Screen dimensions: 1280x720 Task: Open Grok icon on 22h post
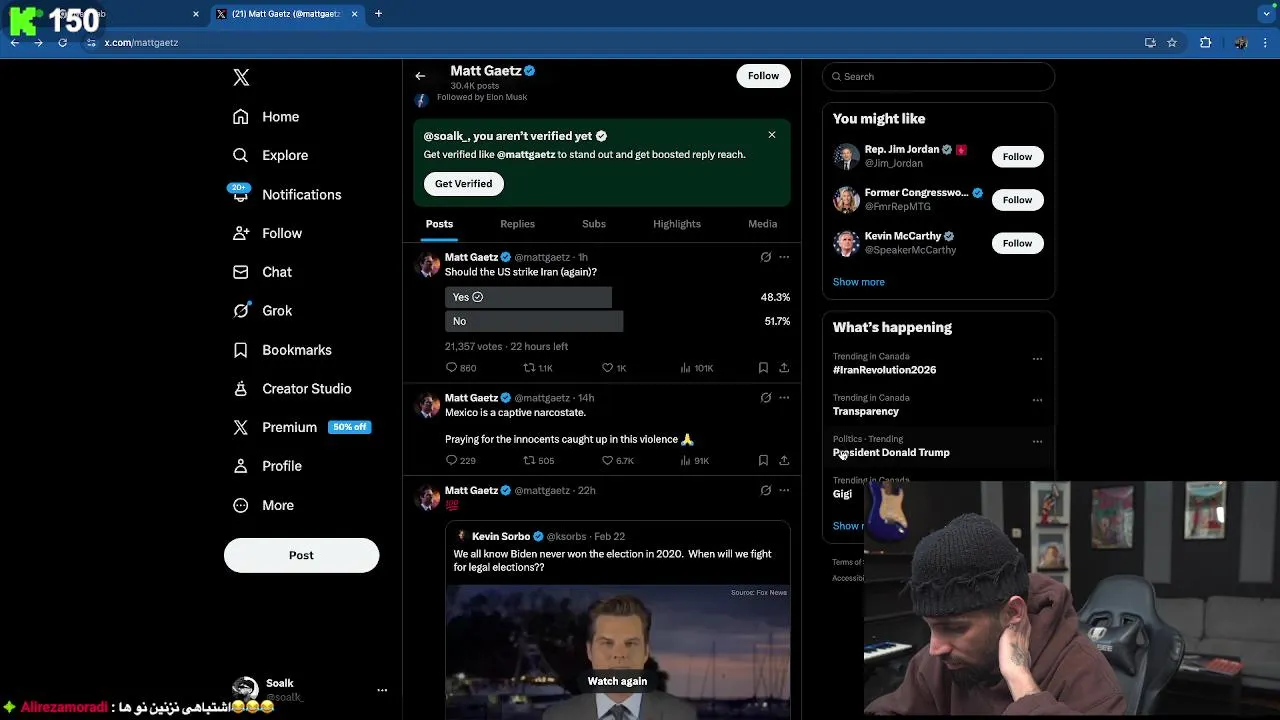[766, 490]
